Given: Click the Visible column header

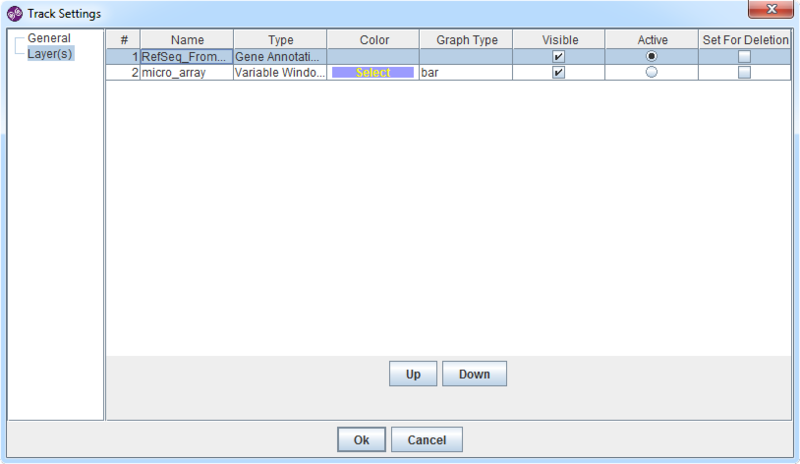Looking at the screenshot, I should pyautogui.click(x=559, y=40).
